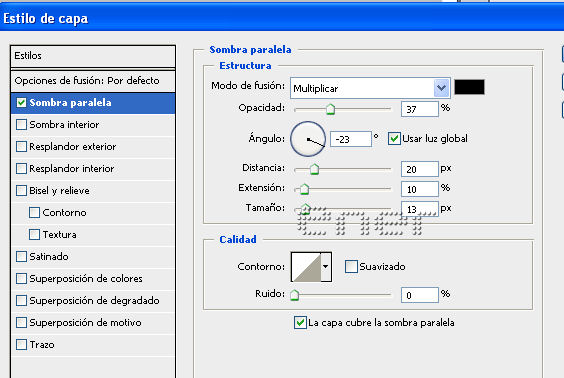
Task: Open Superposición de colores label row
Action: (x=93, y=279)
